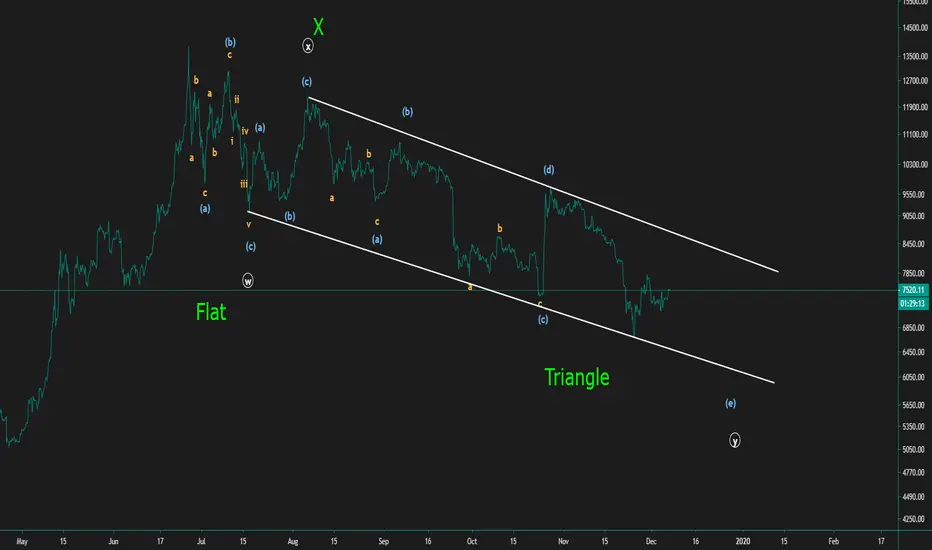Click the 9550.00 price axis label
The width and height of the screenshot is (932, 550).
point(915,194)
